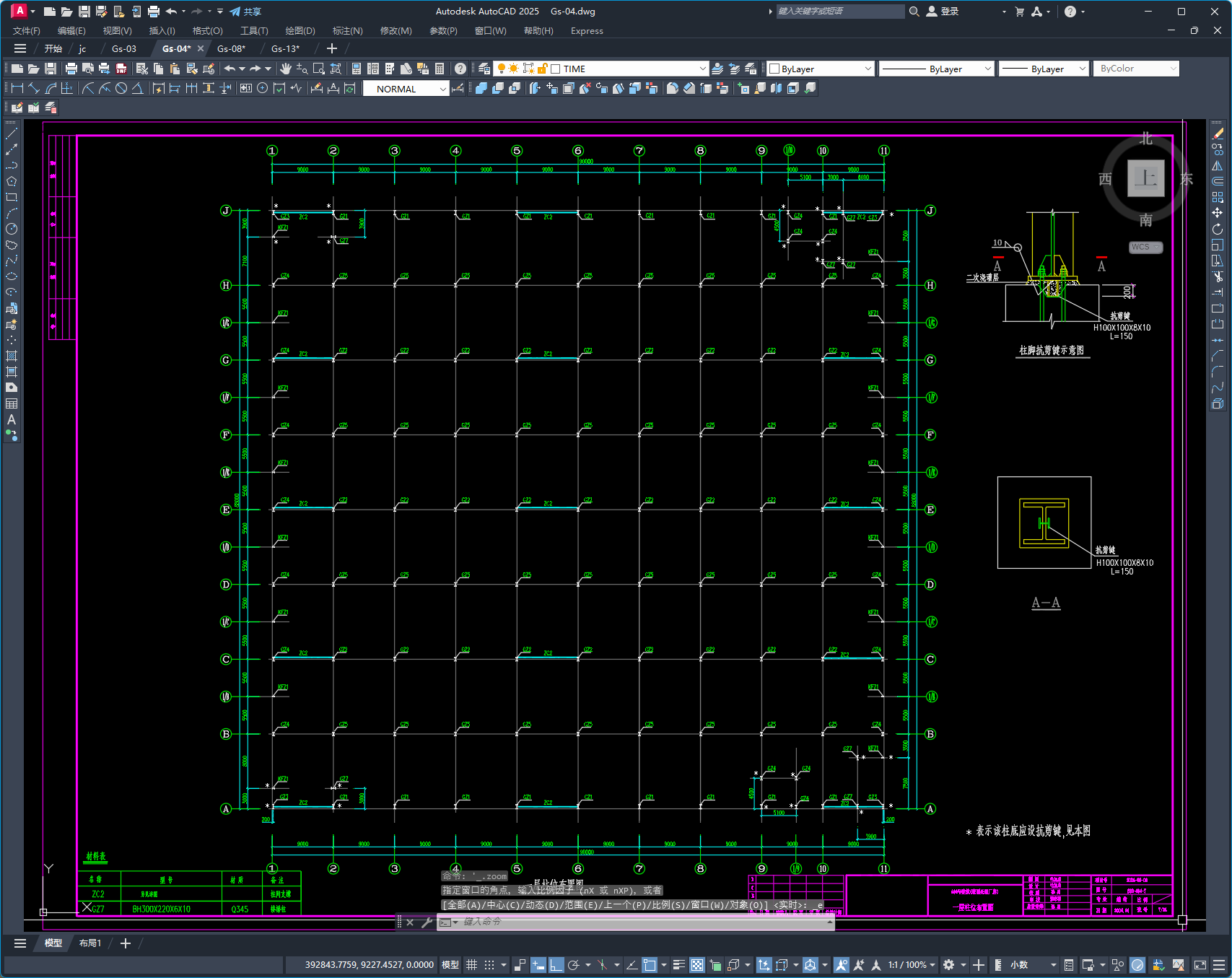
Task: Select the Linear dimension tool
Action: point(17,88)
